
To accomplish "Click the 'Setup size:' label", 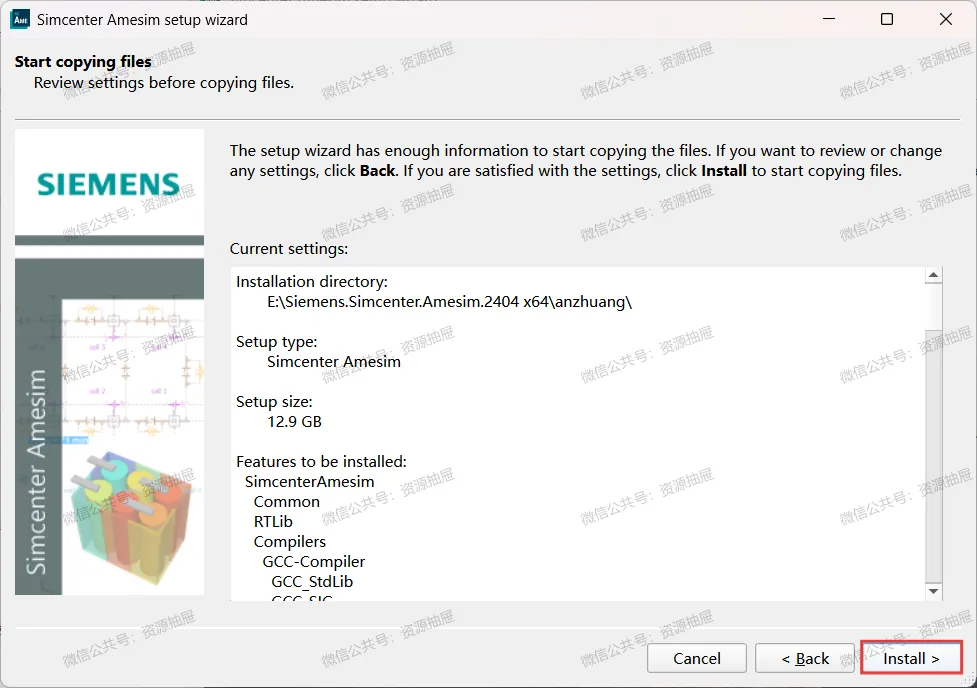I will click(274, 401).
